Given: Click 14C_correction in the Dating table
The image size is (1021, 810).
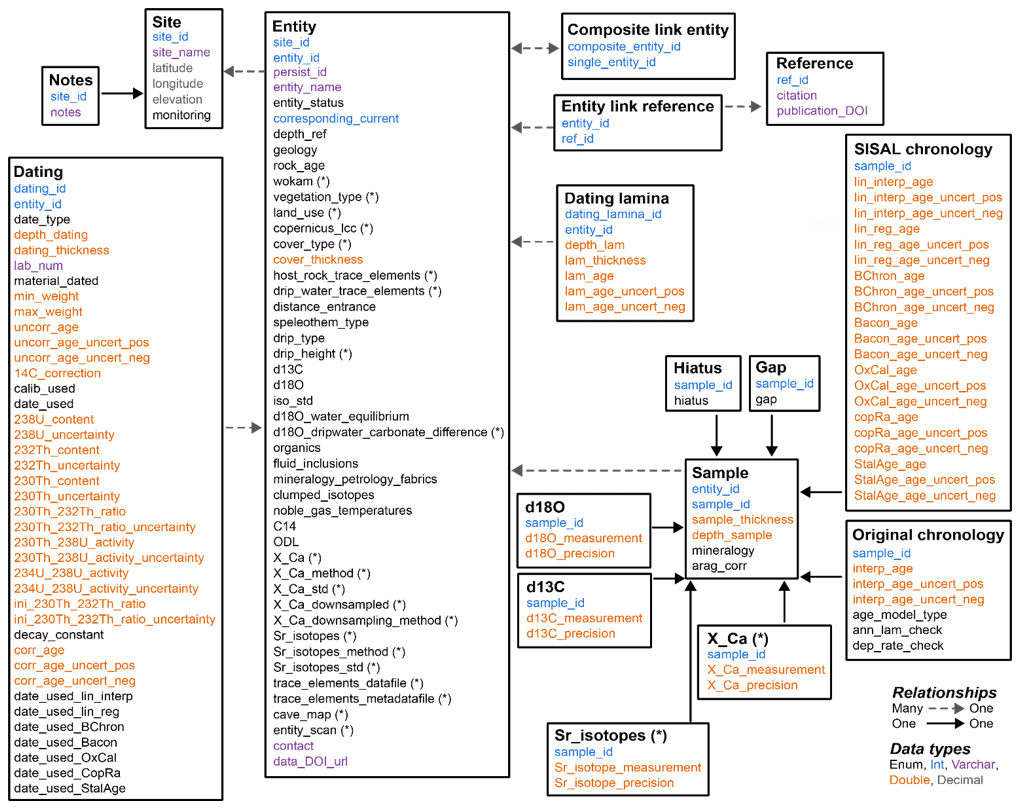Looking at the screenshot, I should click(x=57, y=373).
